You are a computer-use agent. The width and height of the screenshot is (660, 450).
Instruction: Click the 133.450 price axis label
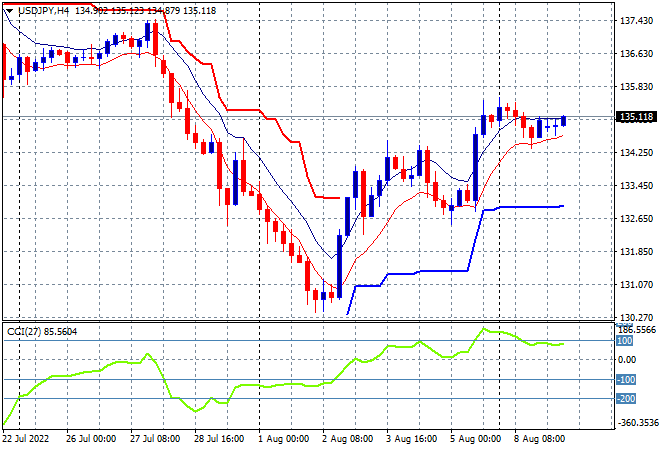(x=636, y=186)
